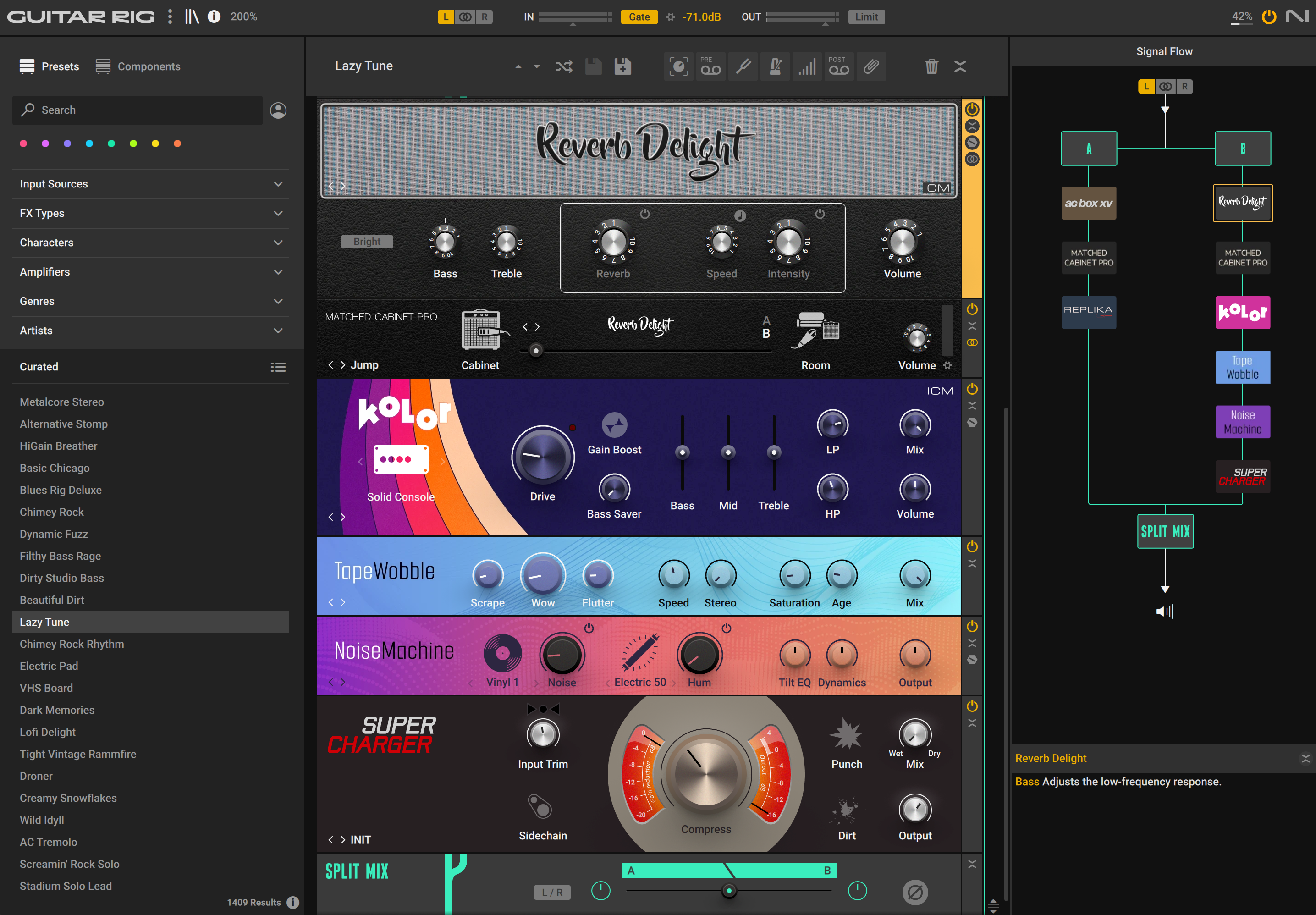
Task: Click the Supercharger Compress knob
Action: (705, 773)
